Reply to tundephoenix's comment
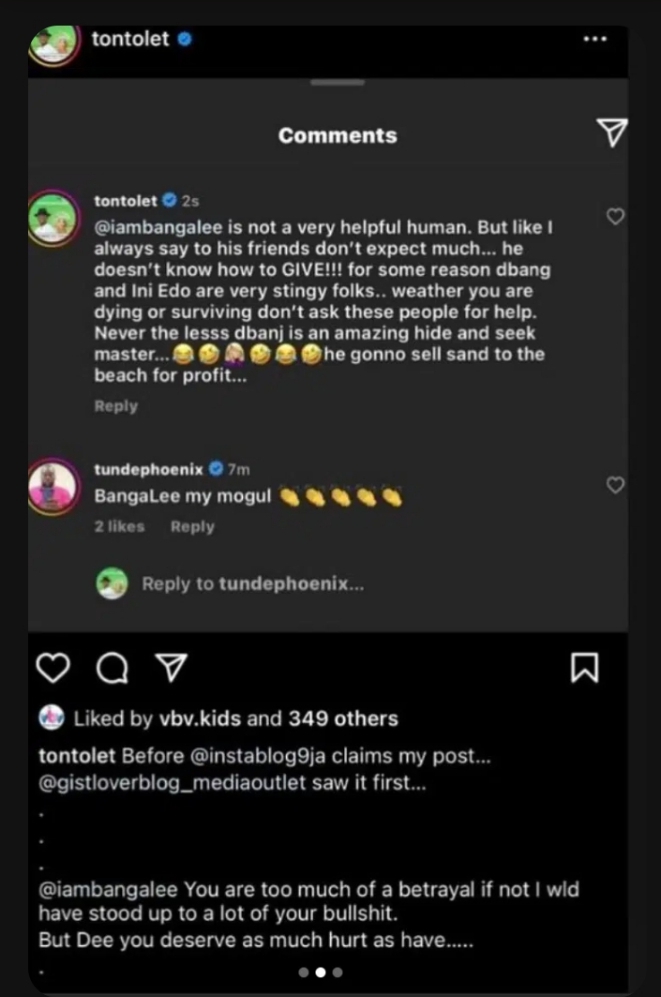The width and height of the screenshot is (661, 997). click(192, 527)
